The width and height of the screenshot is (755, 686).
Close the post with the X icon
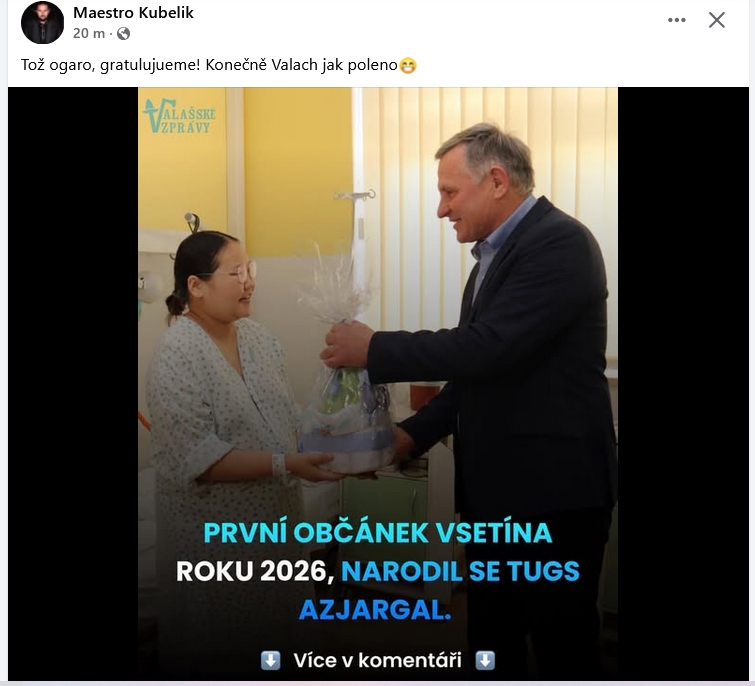[716, 20]
